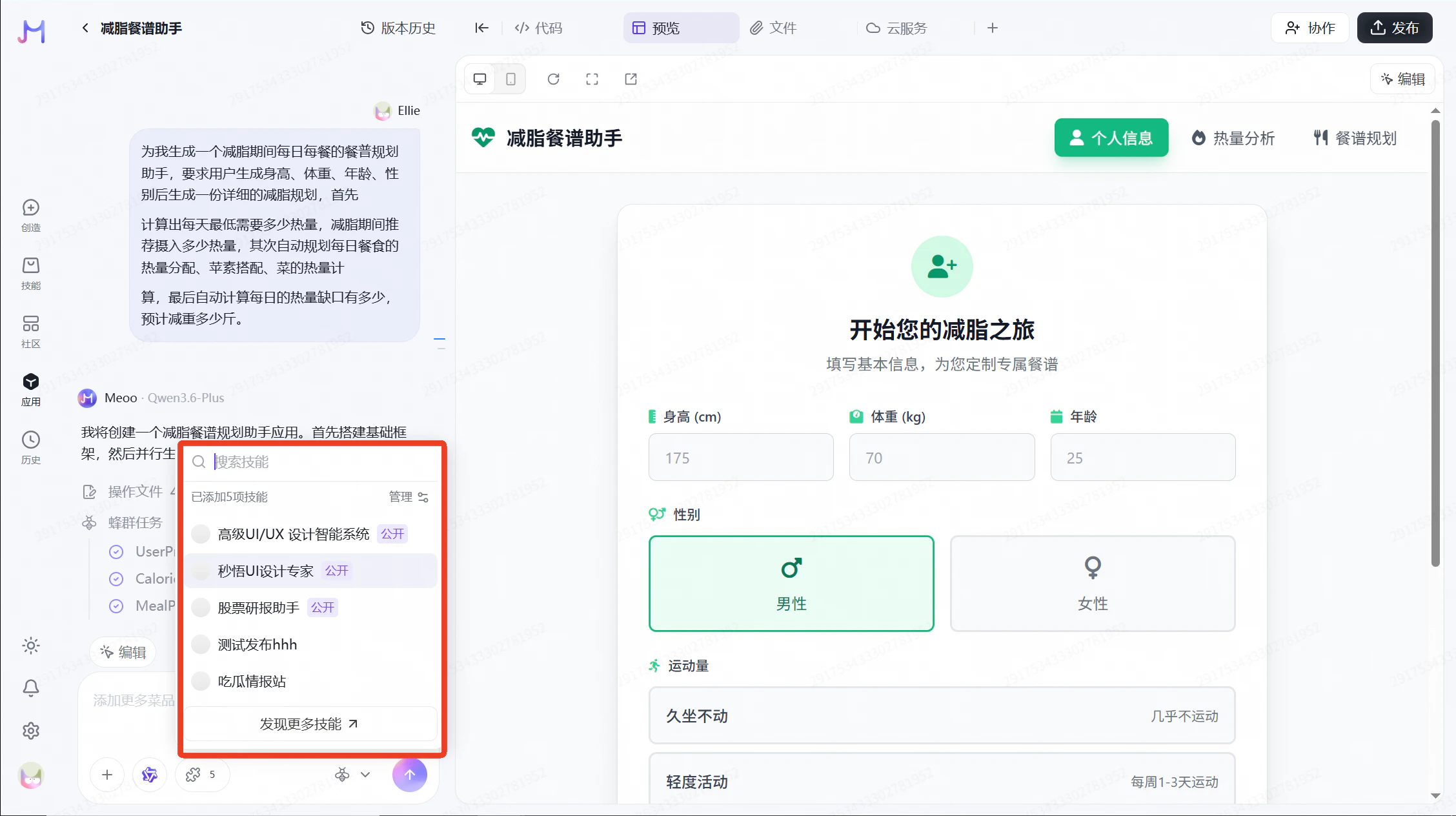Select 久坐不动 activity level option

point(942,715)
